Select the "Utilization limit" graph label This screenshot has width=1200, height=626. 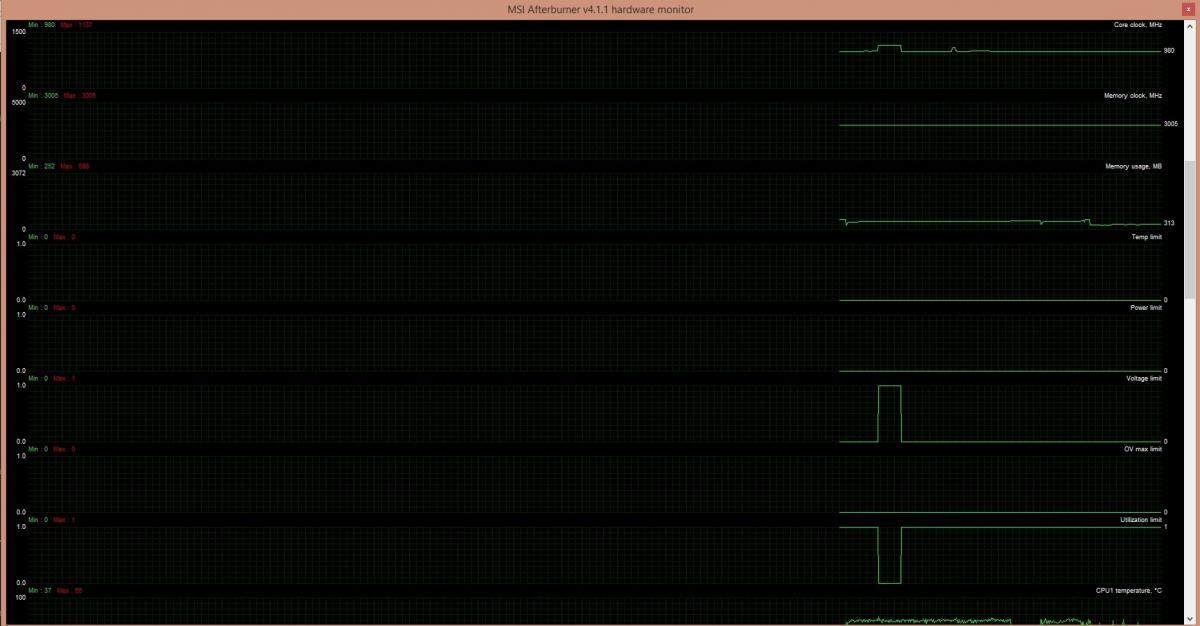coord(1141,520)
